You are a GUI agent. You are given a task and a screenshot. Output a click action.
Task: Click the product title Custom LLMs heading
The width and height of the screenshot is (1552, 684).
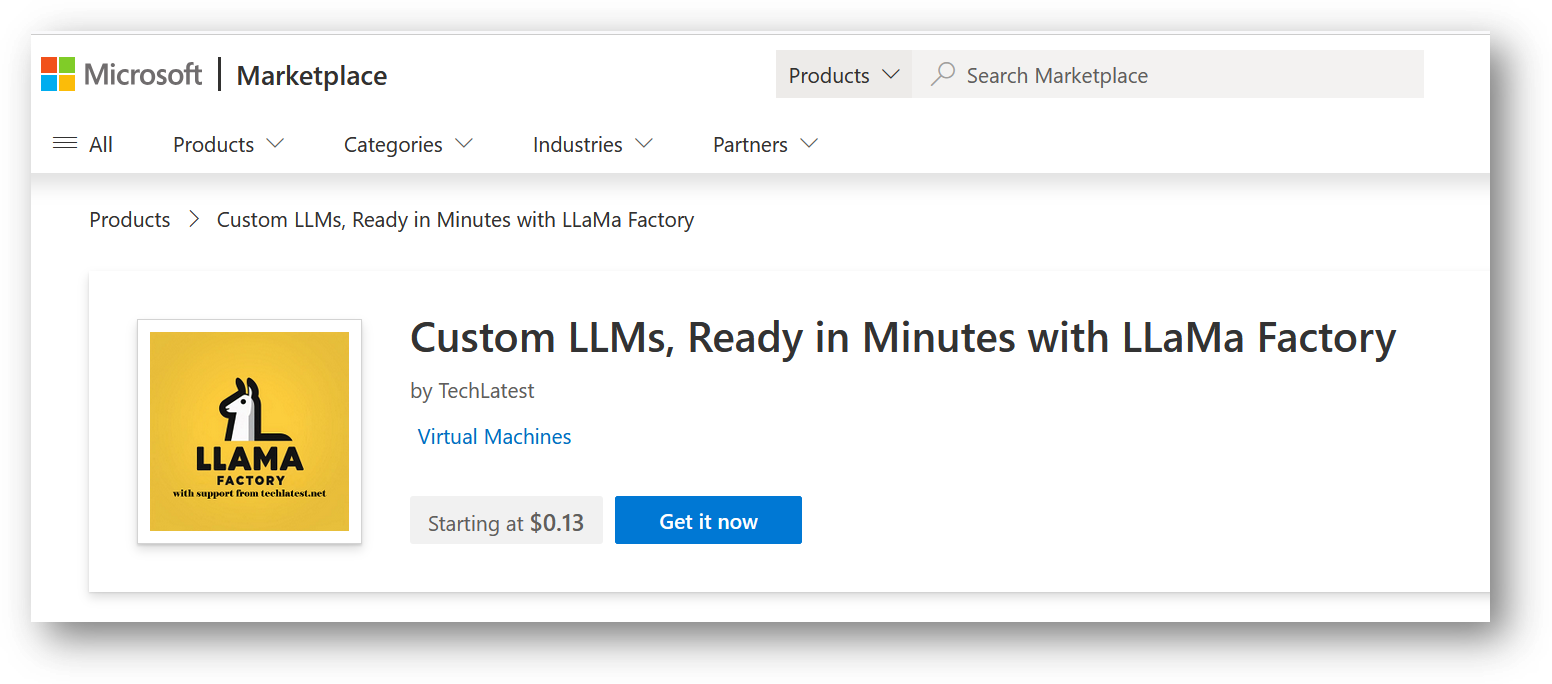point(902,338)
